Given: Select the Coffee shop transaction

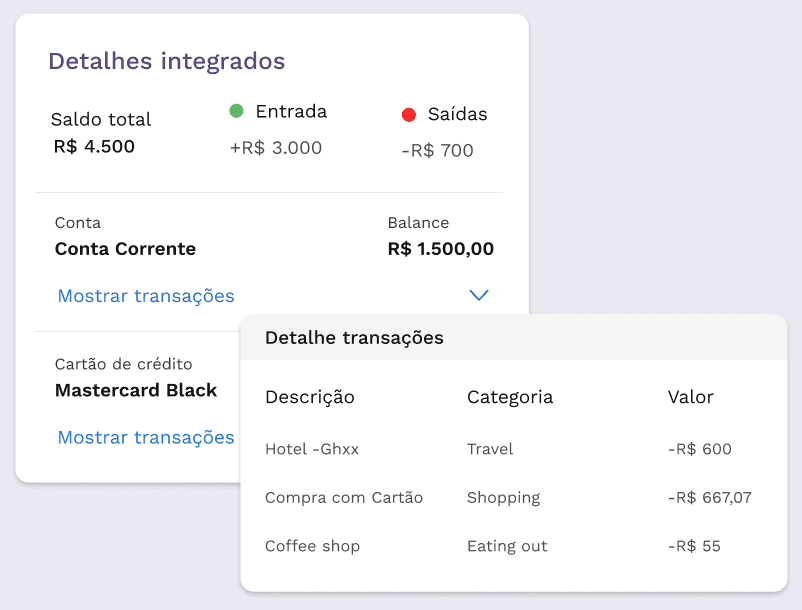Looking at the screenshot, I should [x=312, y=546].
